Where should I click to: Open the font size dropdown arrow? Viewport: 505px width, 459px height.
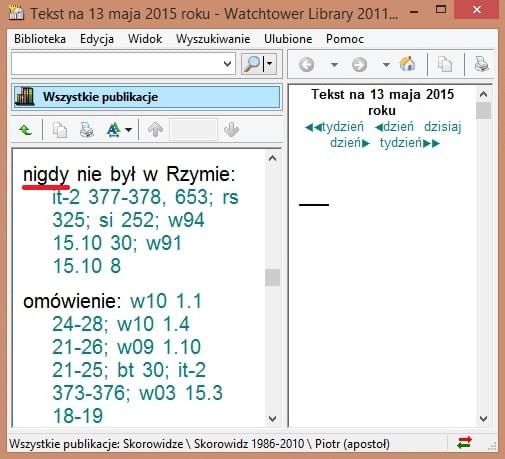pyautogui.click(x=129, y=130)
